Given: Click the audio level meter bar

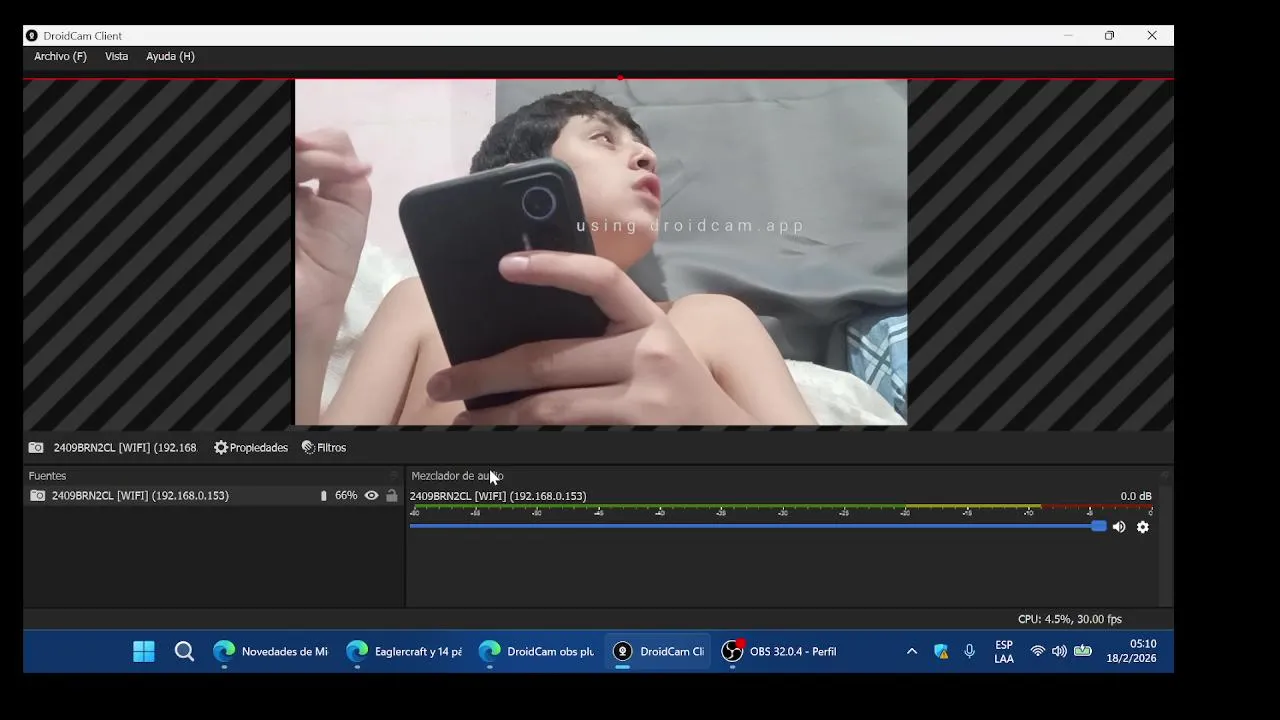Looking at the screenshot, I should point(781,508).
